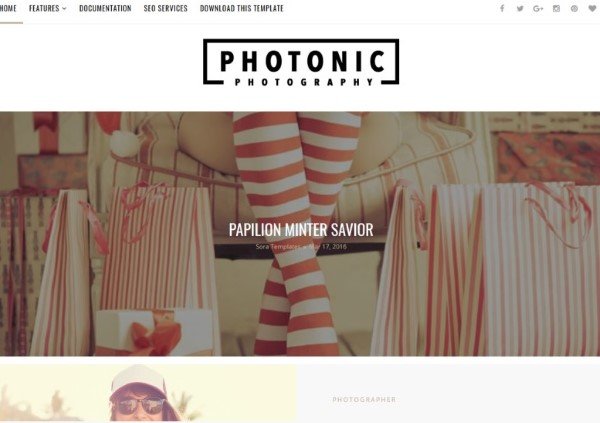Screen dimensions: 600x423
Task: Open the Documentation menu item
Action: click(105, 8)
